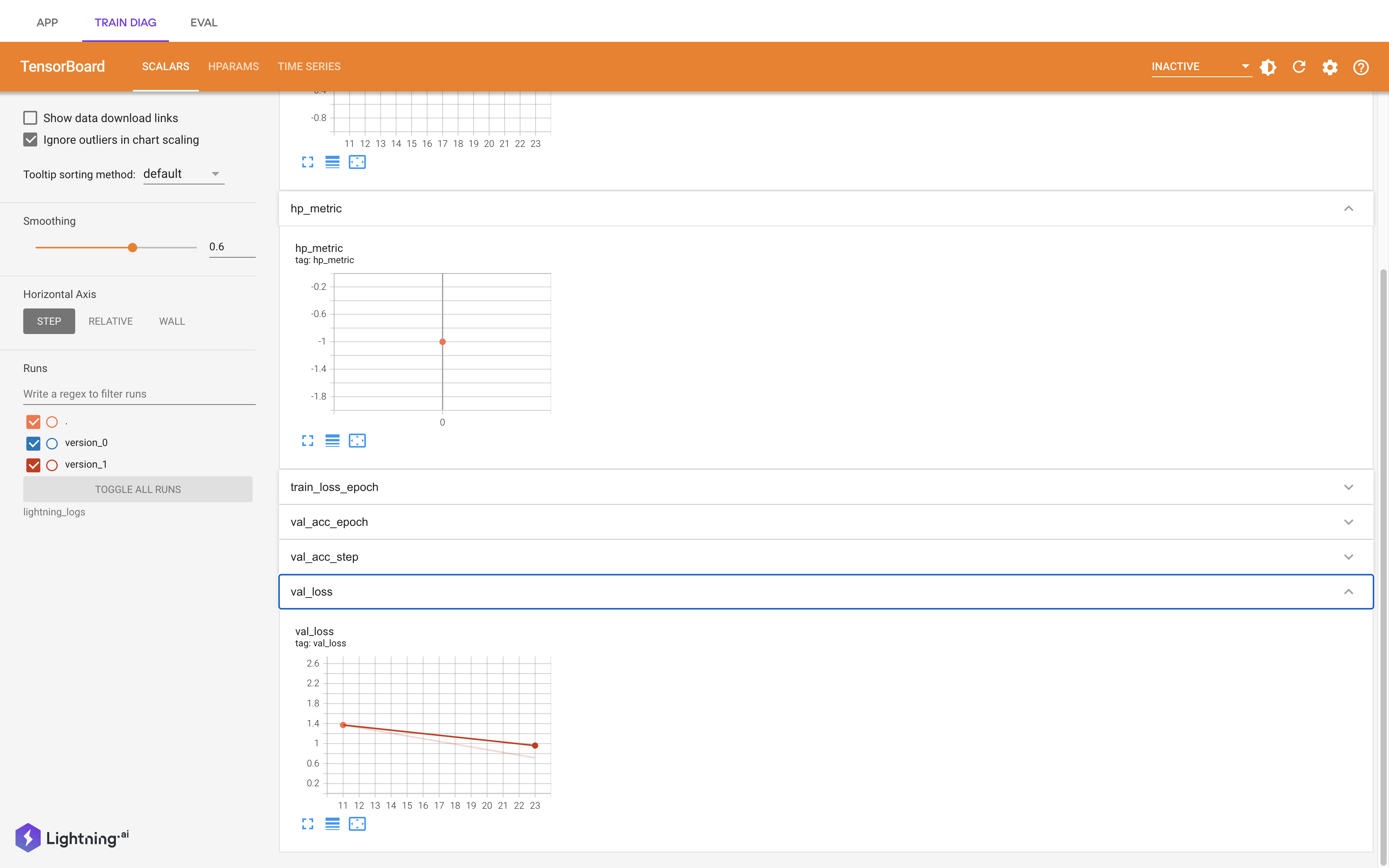
Task: Open Tooltip sorting method dropdown
Action: coord(183,174)
